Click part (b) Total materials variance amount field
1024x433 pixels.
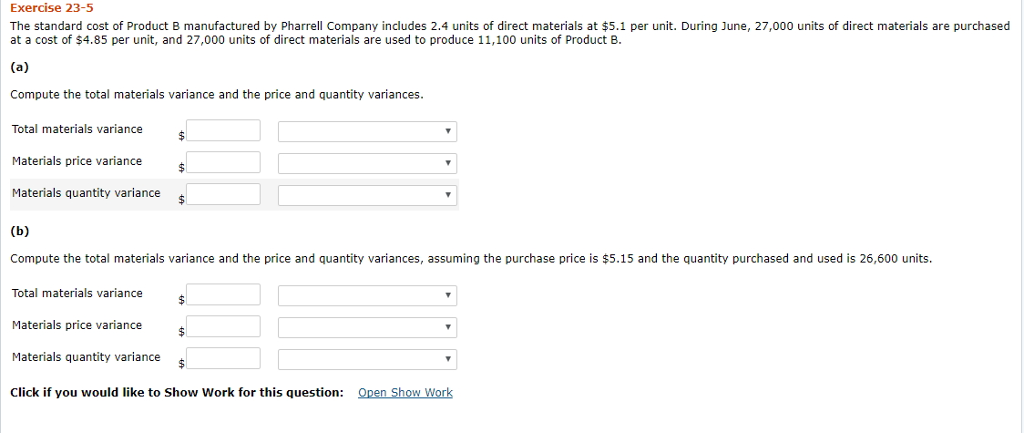pos(223,295)
